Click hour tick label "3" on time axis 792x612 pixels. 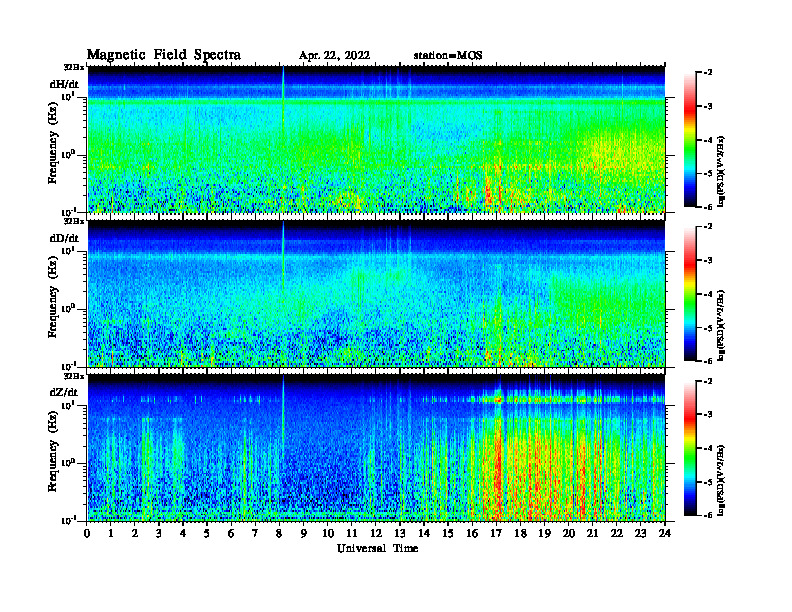pyautogui.click(x=159, y=533)
